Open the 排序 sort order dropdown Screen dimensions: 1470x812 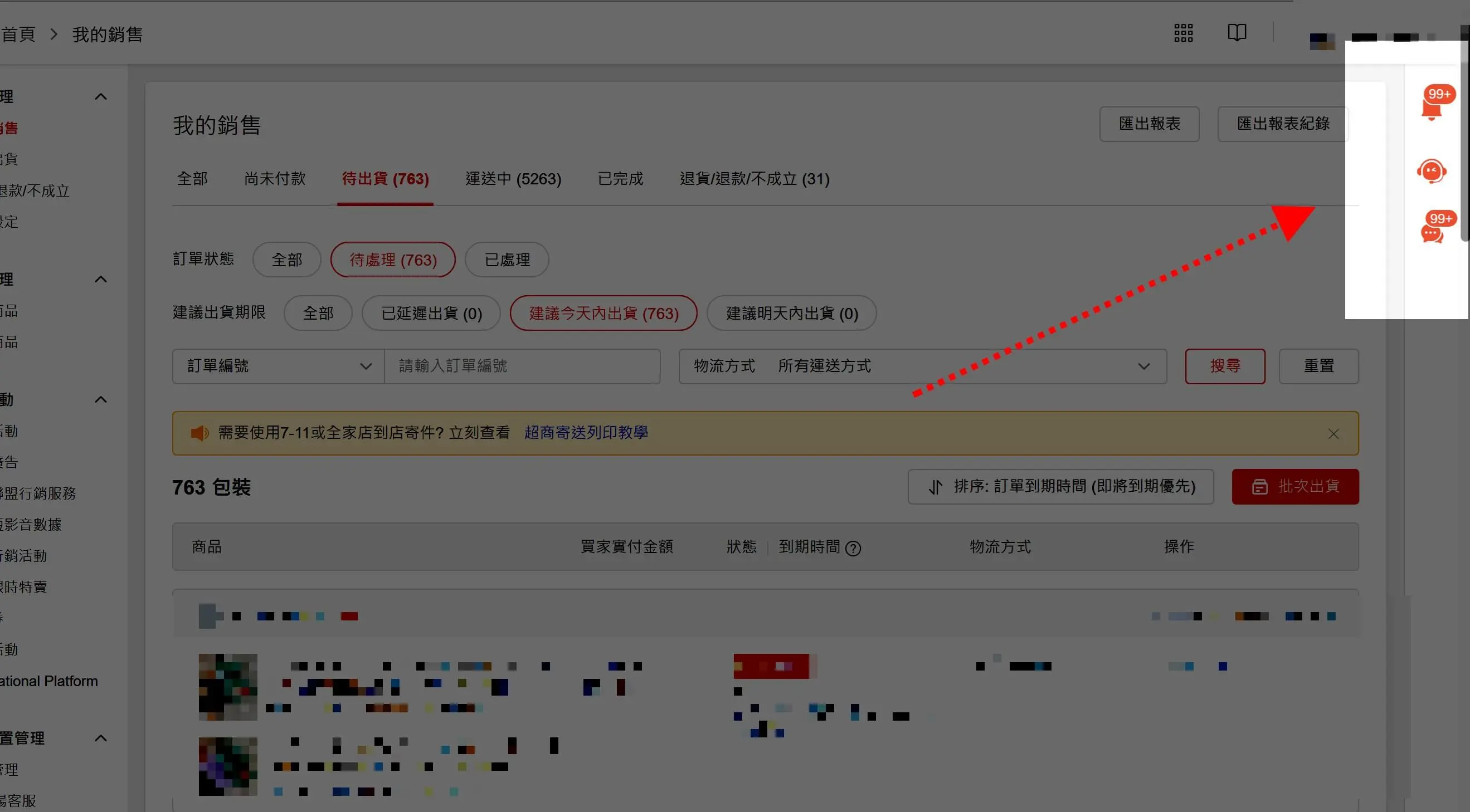click(x=1060, y=486)
